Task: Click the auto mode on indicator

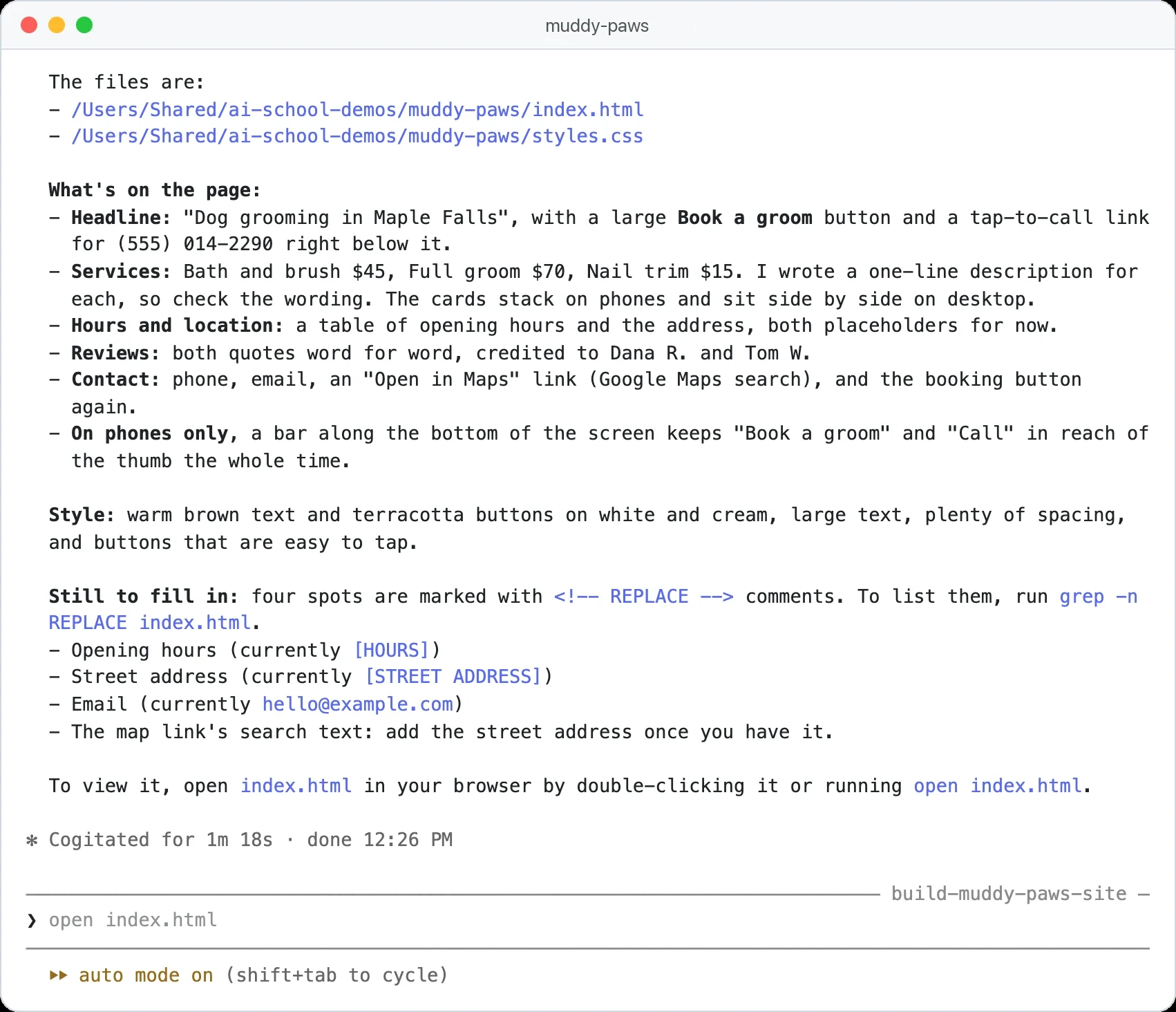Action: [x=146, y=975]
